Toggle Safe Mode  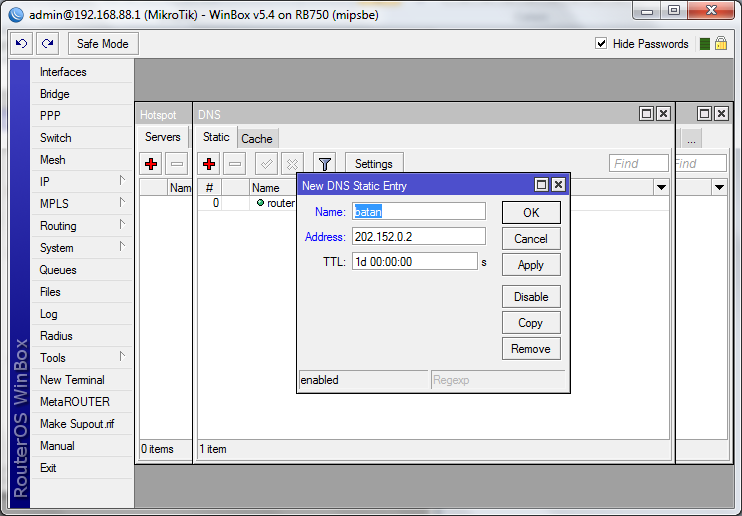click(103, 44)
